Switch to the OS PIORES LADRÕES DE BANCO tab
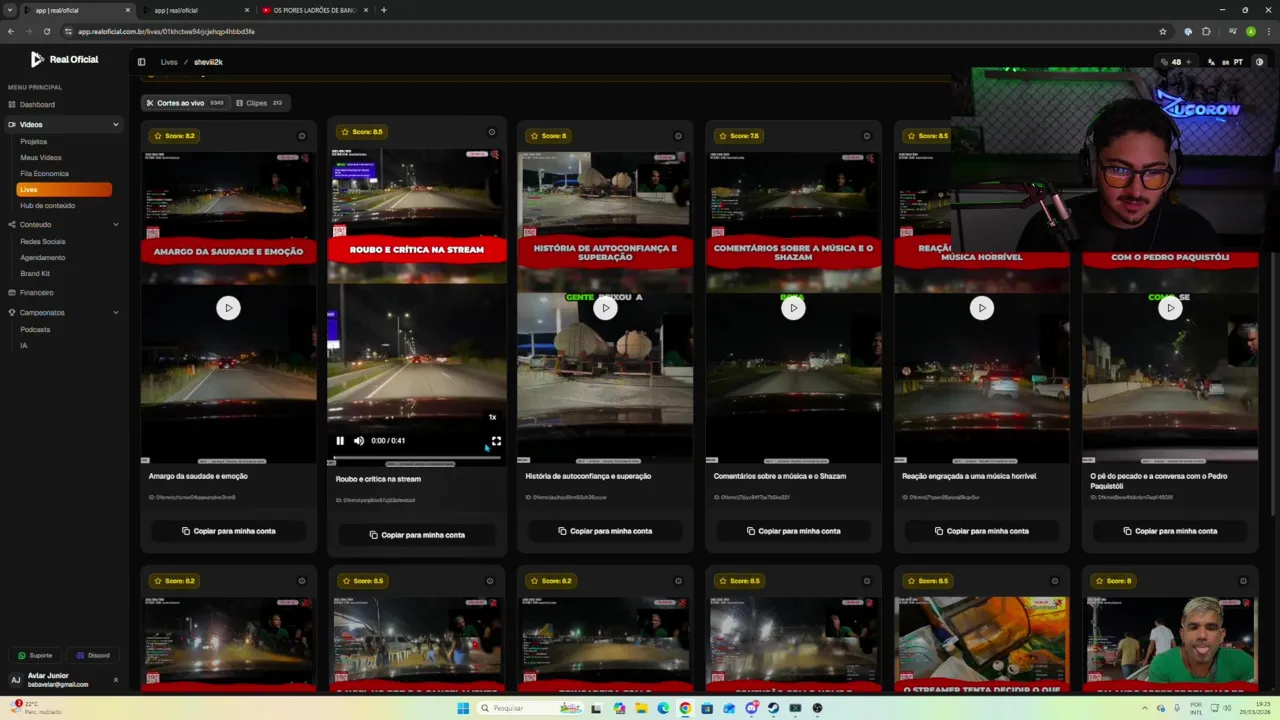Image resolution: width=1280 pixels, height=720 pixels. (314, 10)
